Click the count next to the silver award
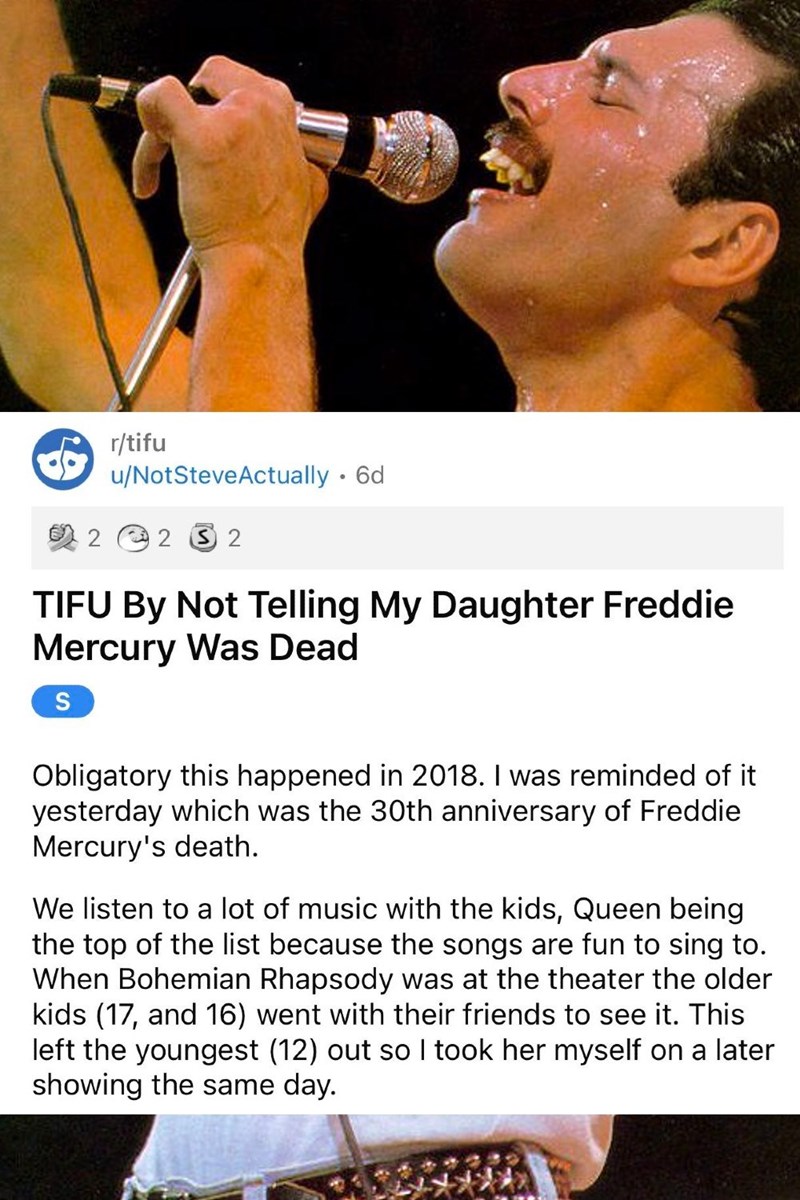 coord(234,540)
